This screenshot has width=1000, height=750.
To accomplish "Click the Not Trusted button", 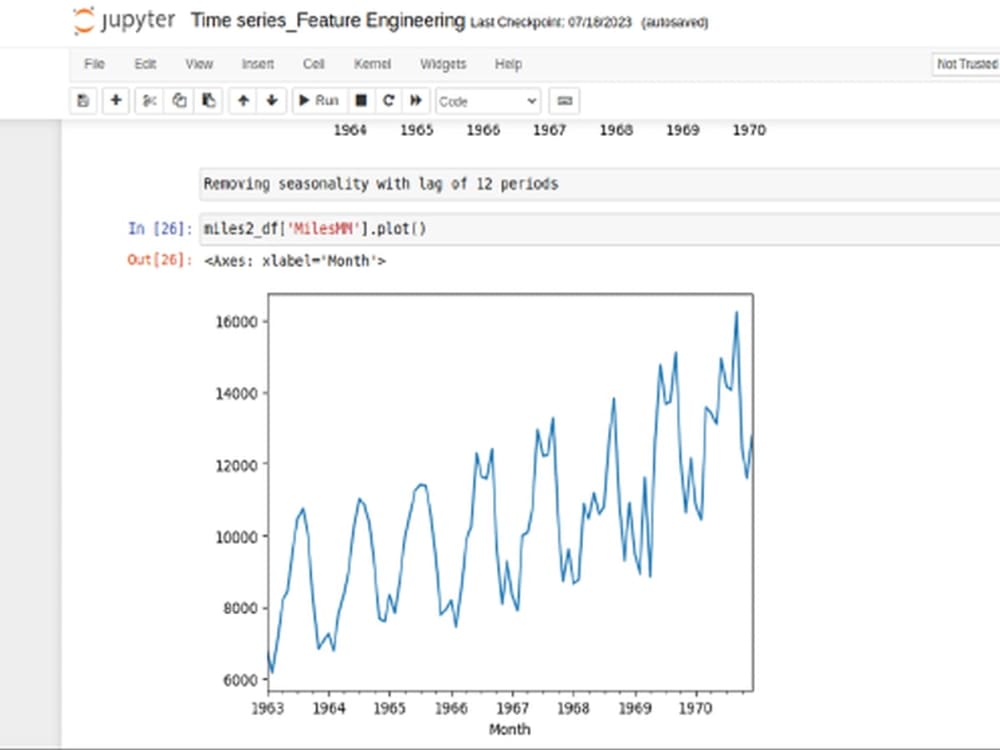I will tap(966, 64).
